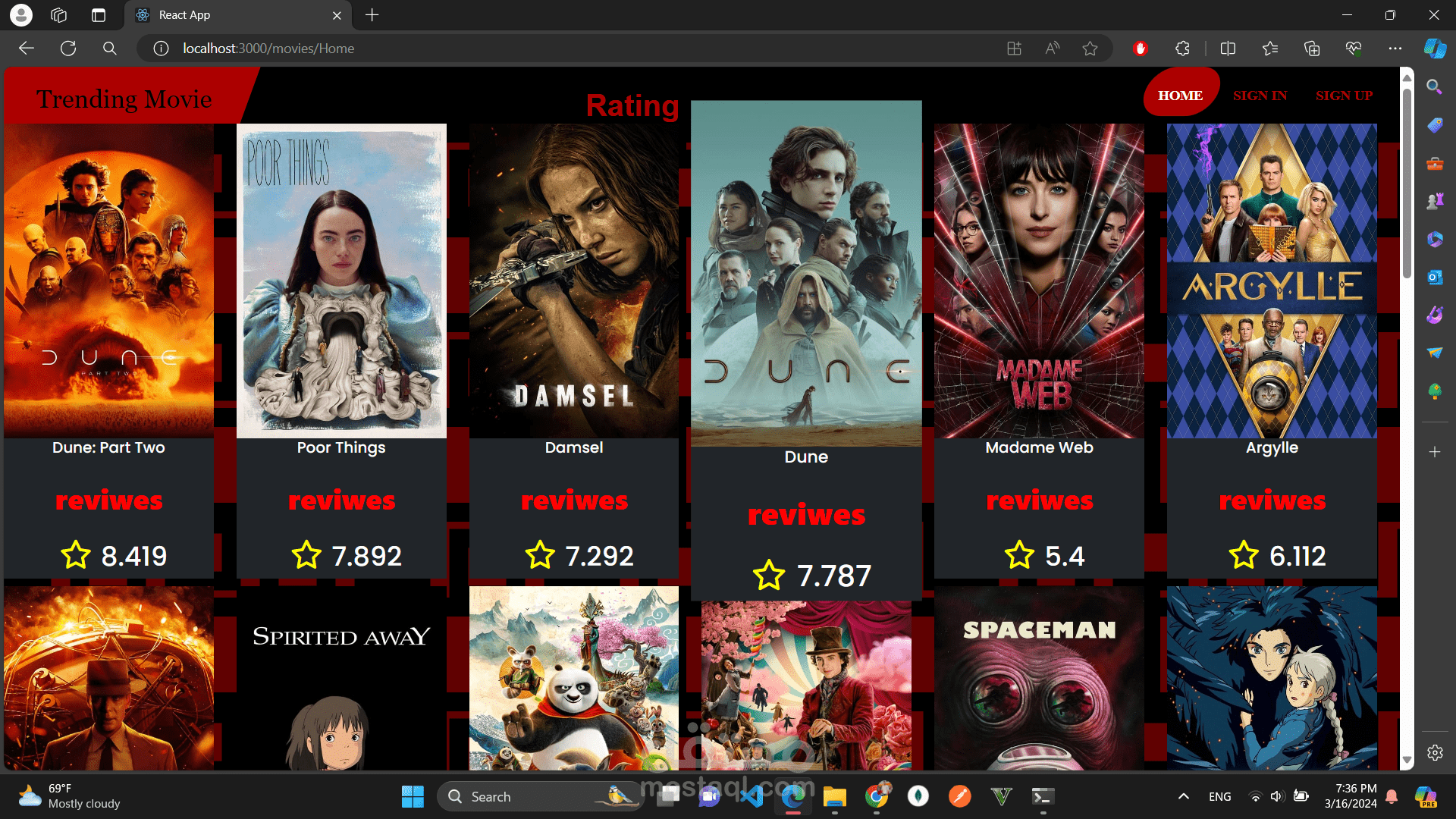Select the Argylle poster
Viewport: 1456px width, 819px height.
[1272, 281]
